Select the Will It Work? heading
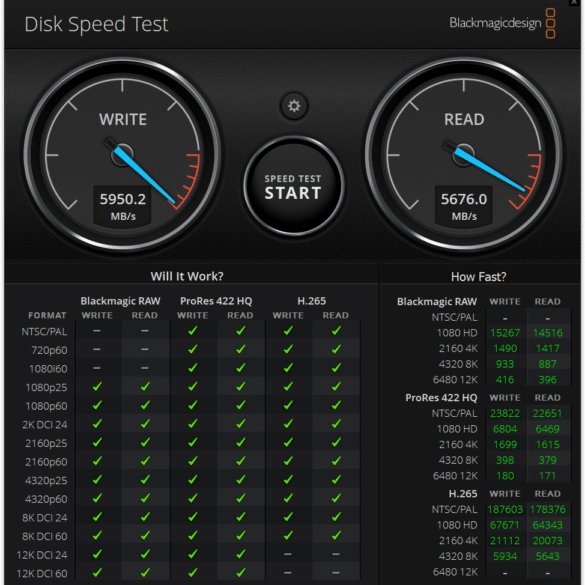This screenshot has width=585, height=585. (x=187, y=276)
